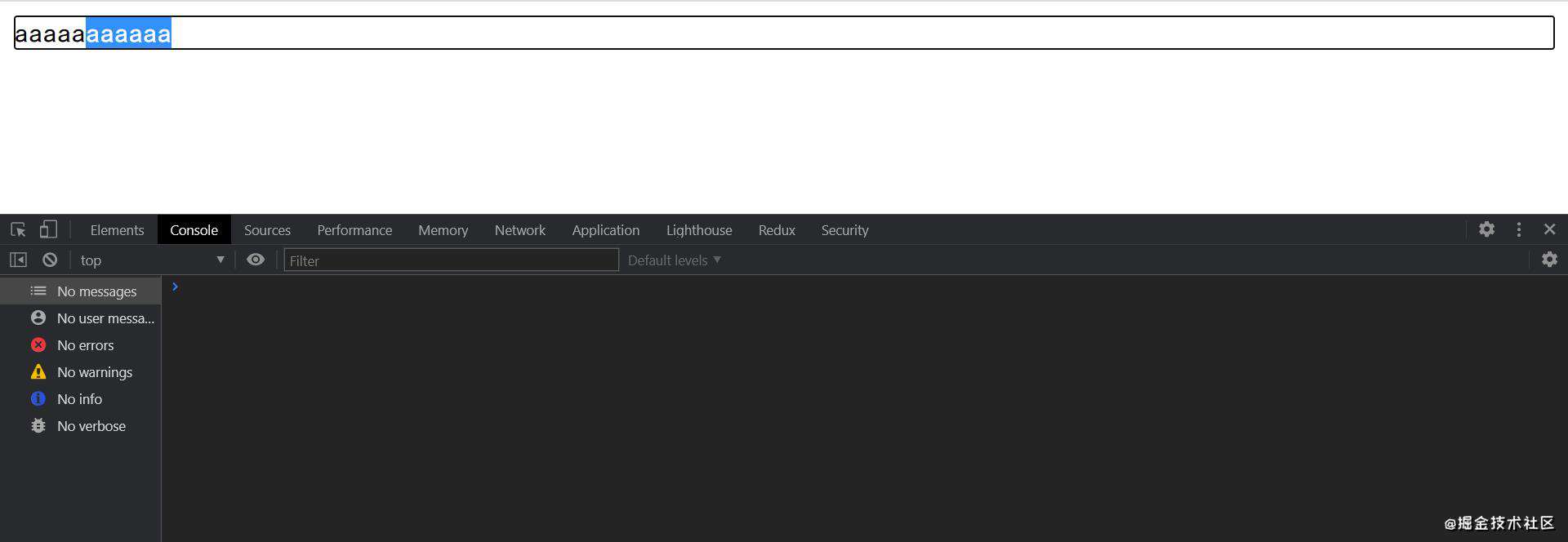1568x542 pixels.
Task: Select No info filter row
Action: tap(81, 399)
